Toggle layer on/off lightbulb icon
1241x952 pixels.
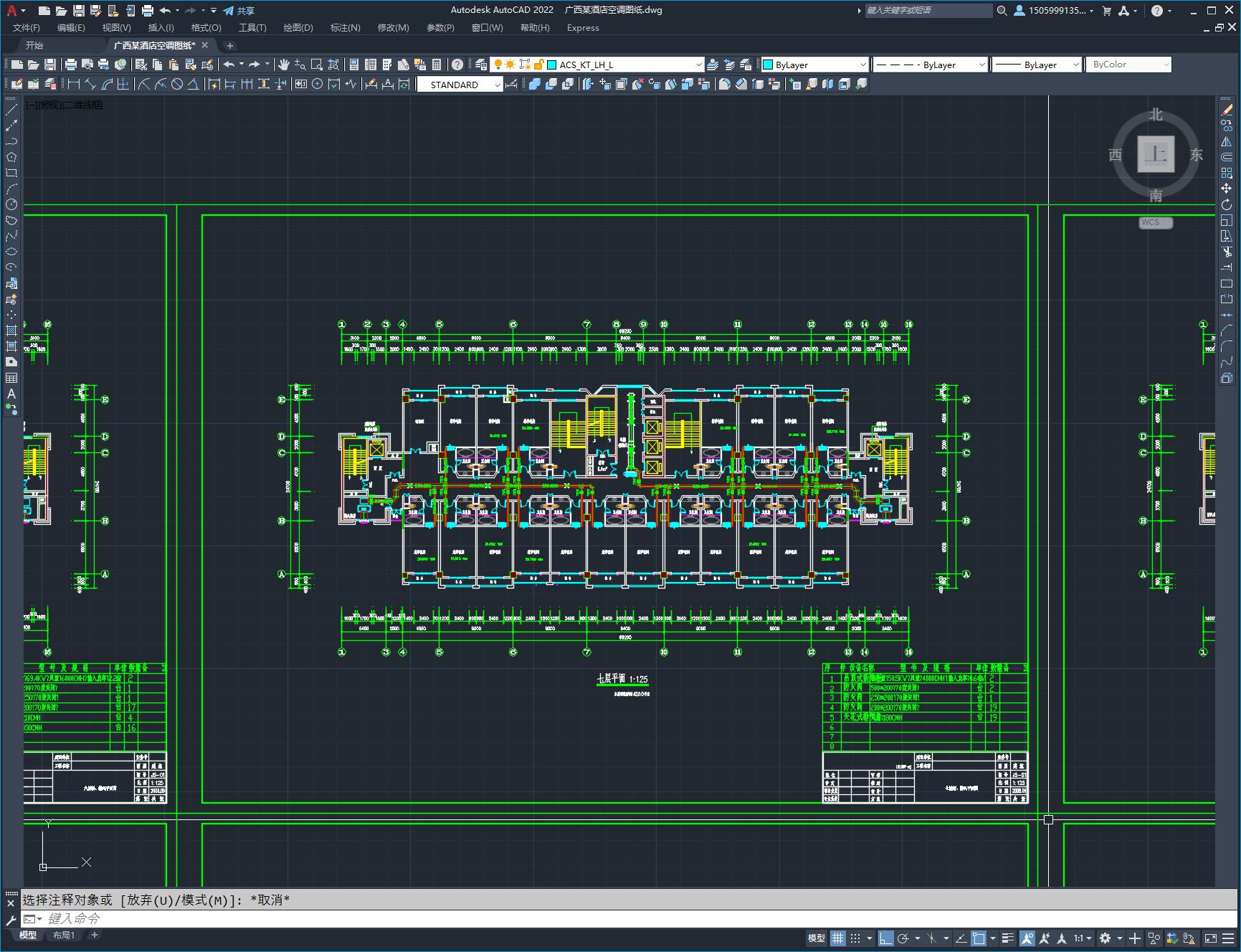coord(498,65)
